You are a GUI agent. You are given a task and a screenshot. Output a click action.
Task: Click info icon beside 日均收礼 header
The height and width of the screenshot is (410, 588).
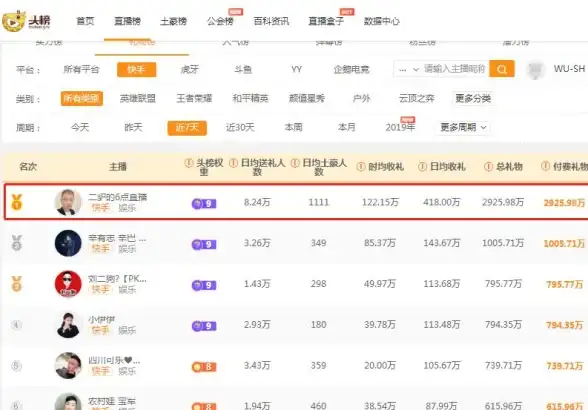[422, 167]
